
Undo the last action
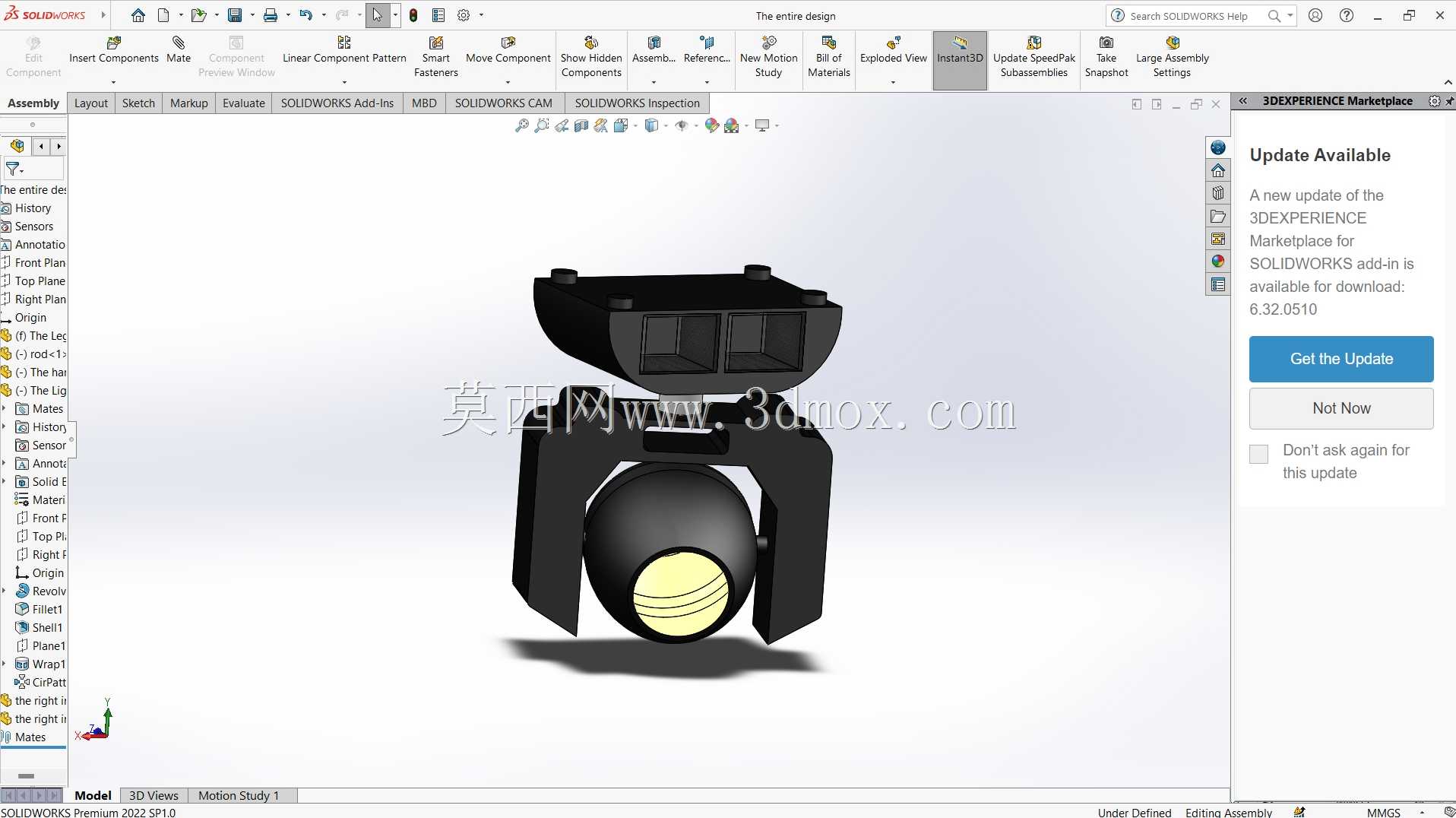pos(305,15)
